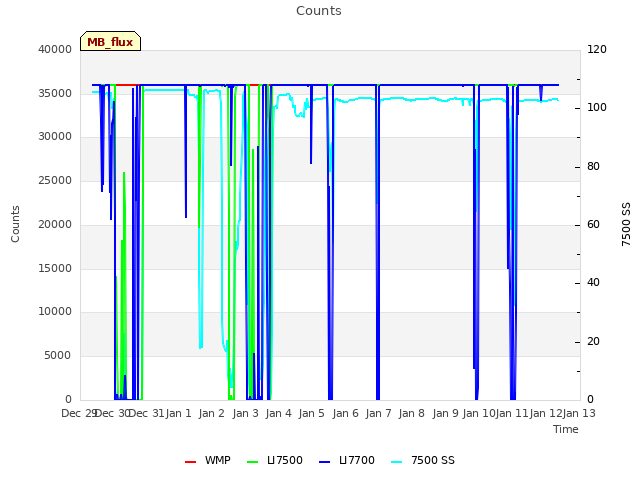
Task: Click the Jan 7 date tick
Action: (378, 413)
